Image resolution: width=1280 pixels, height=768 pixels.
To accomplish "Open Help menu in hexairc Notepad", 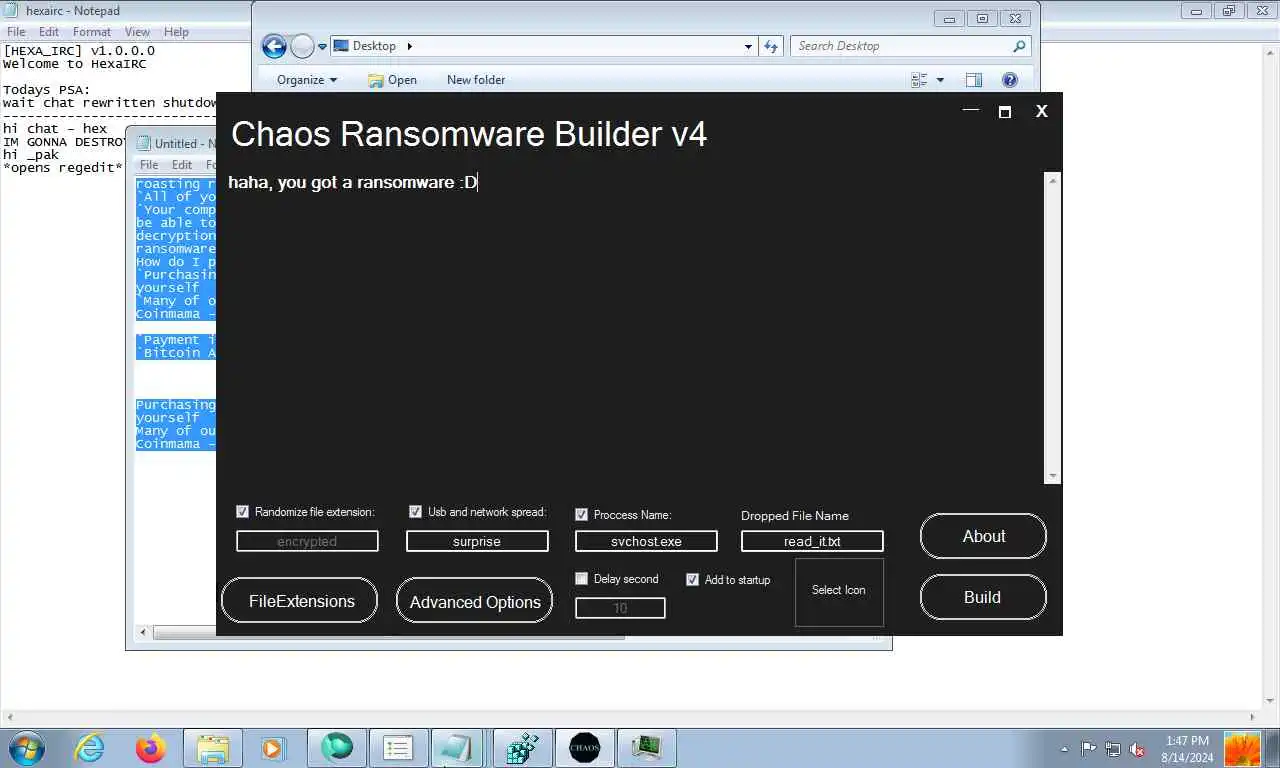I will pos(176,32).
